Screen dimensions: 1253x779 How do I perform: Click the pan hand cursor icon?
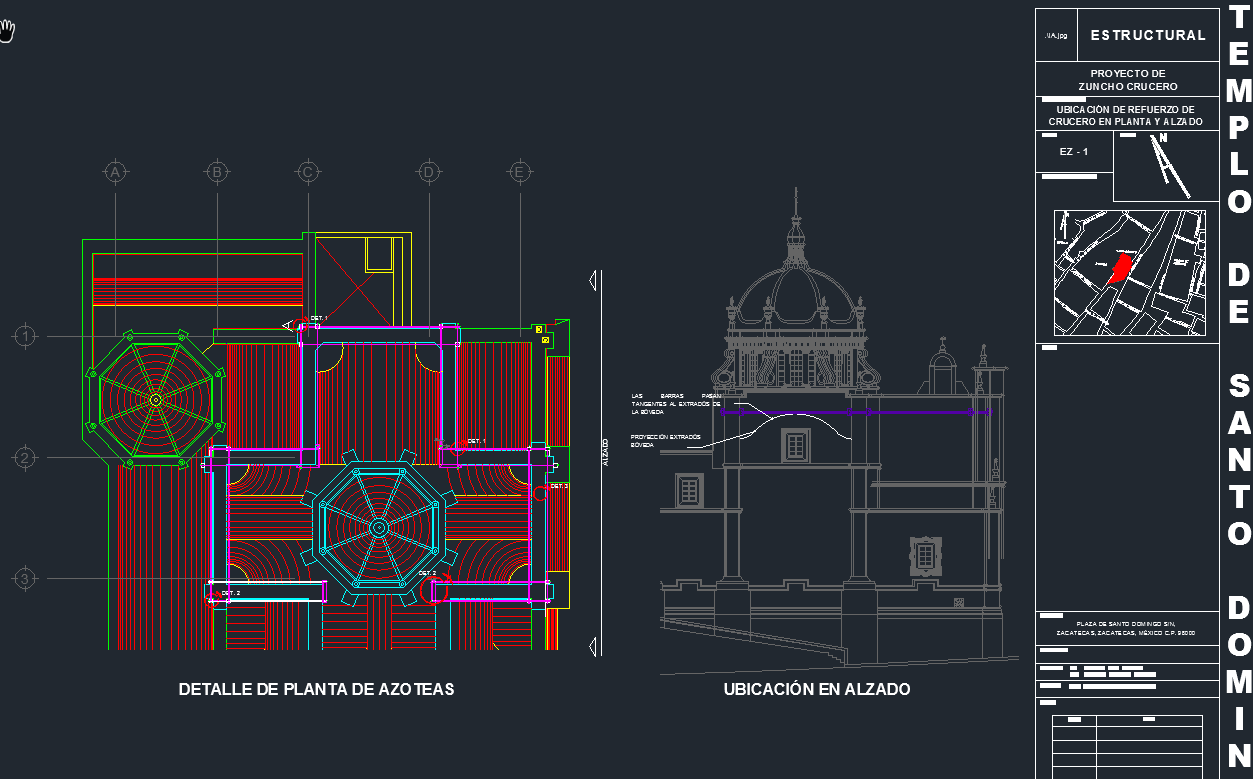point(9,32)
